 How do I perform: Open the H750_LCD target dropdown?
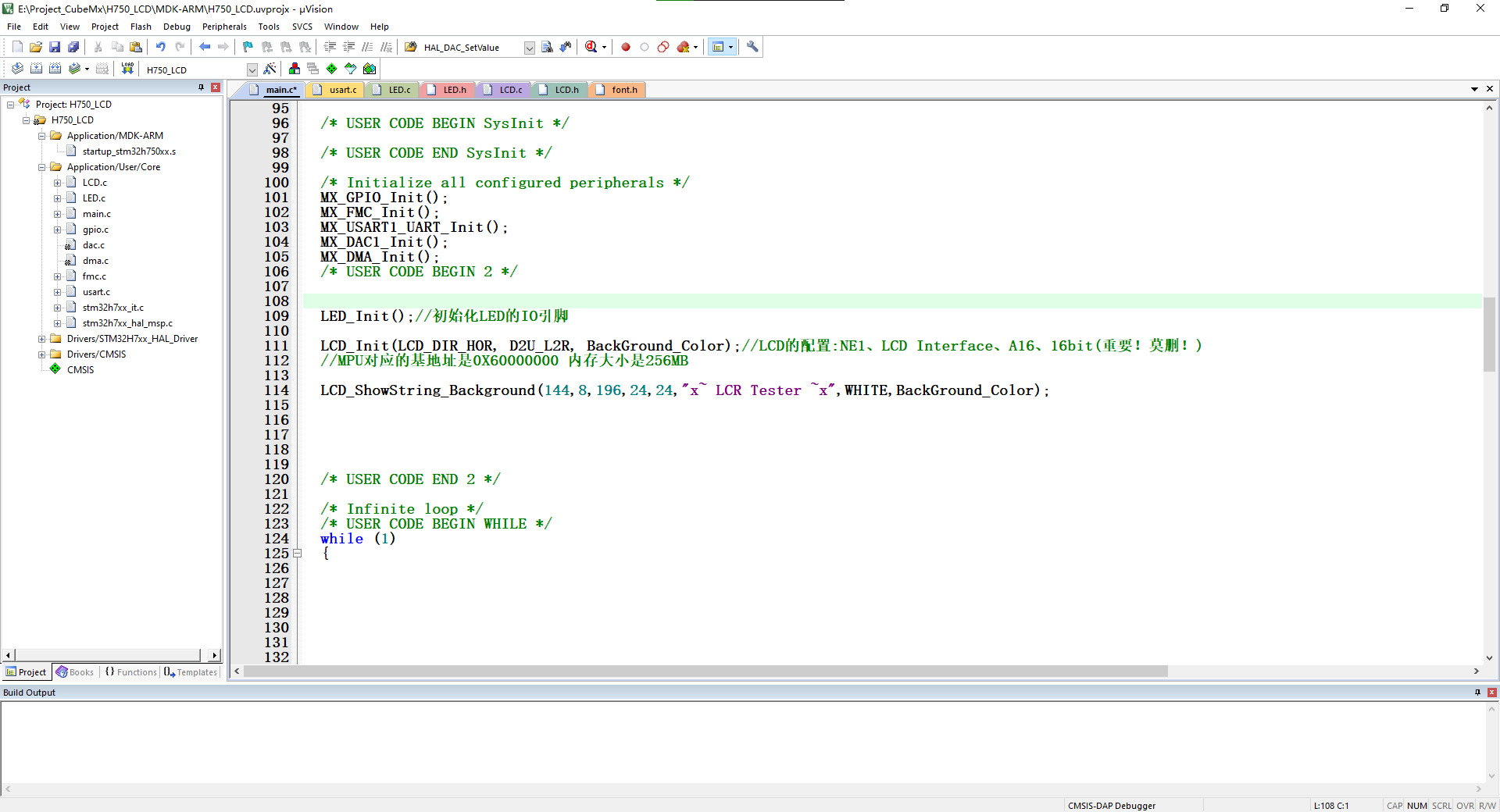[x=252, y=69]
